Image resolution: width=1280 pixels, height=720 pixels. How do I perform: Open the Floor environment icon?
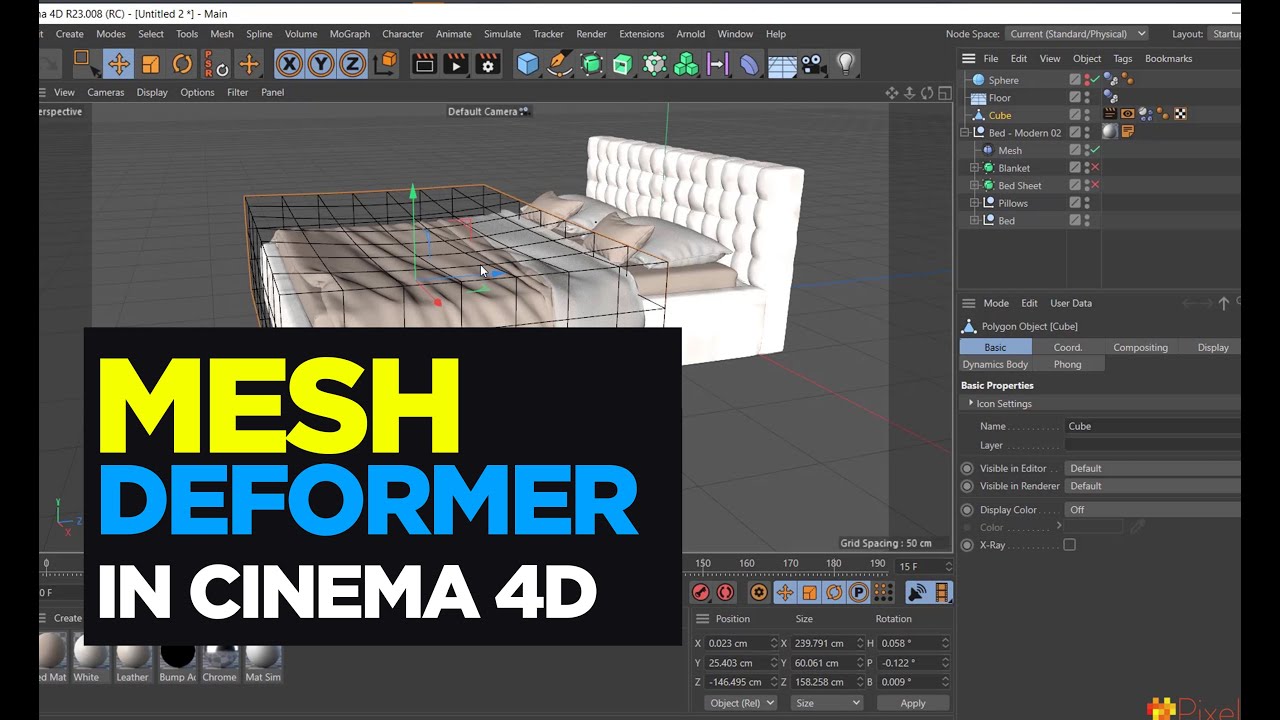click(x=782, y=65)
